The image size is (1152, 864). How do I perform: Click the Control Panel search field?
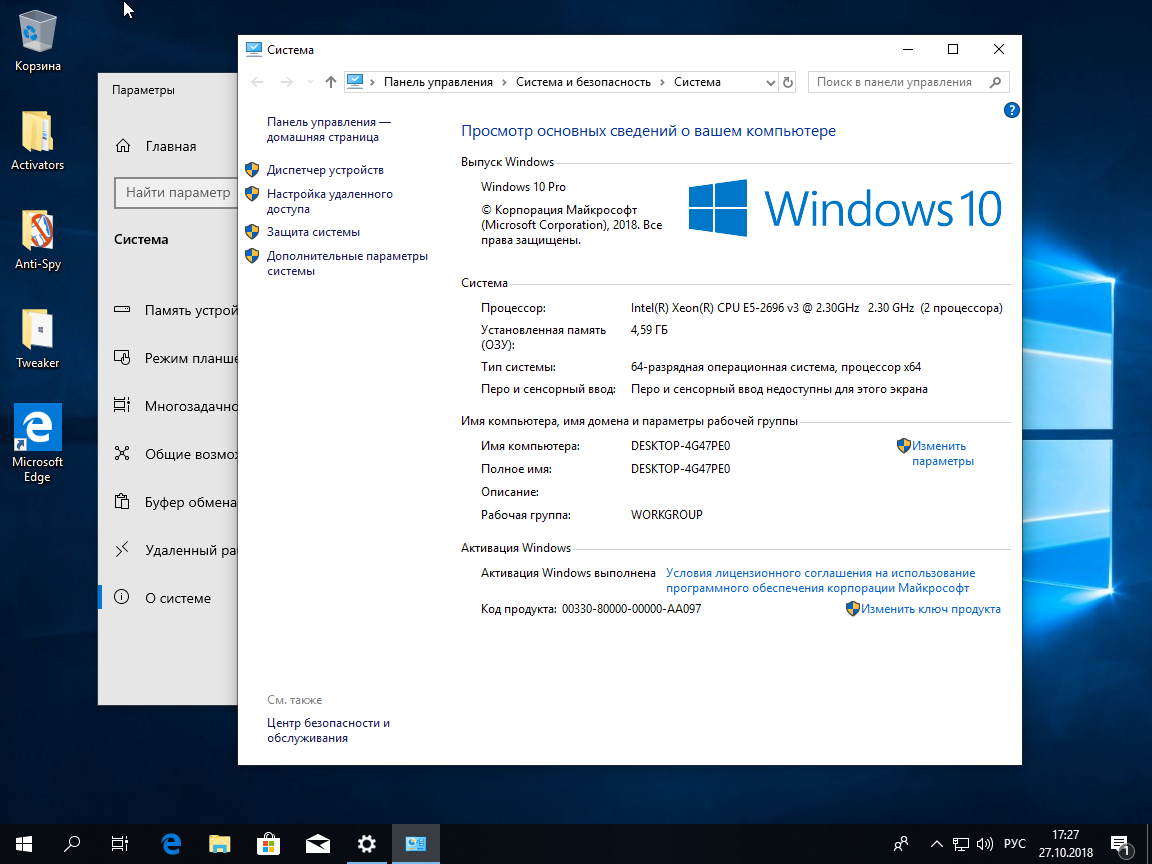[895, 82]
